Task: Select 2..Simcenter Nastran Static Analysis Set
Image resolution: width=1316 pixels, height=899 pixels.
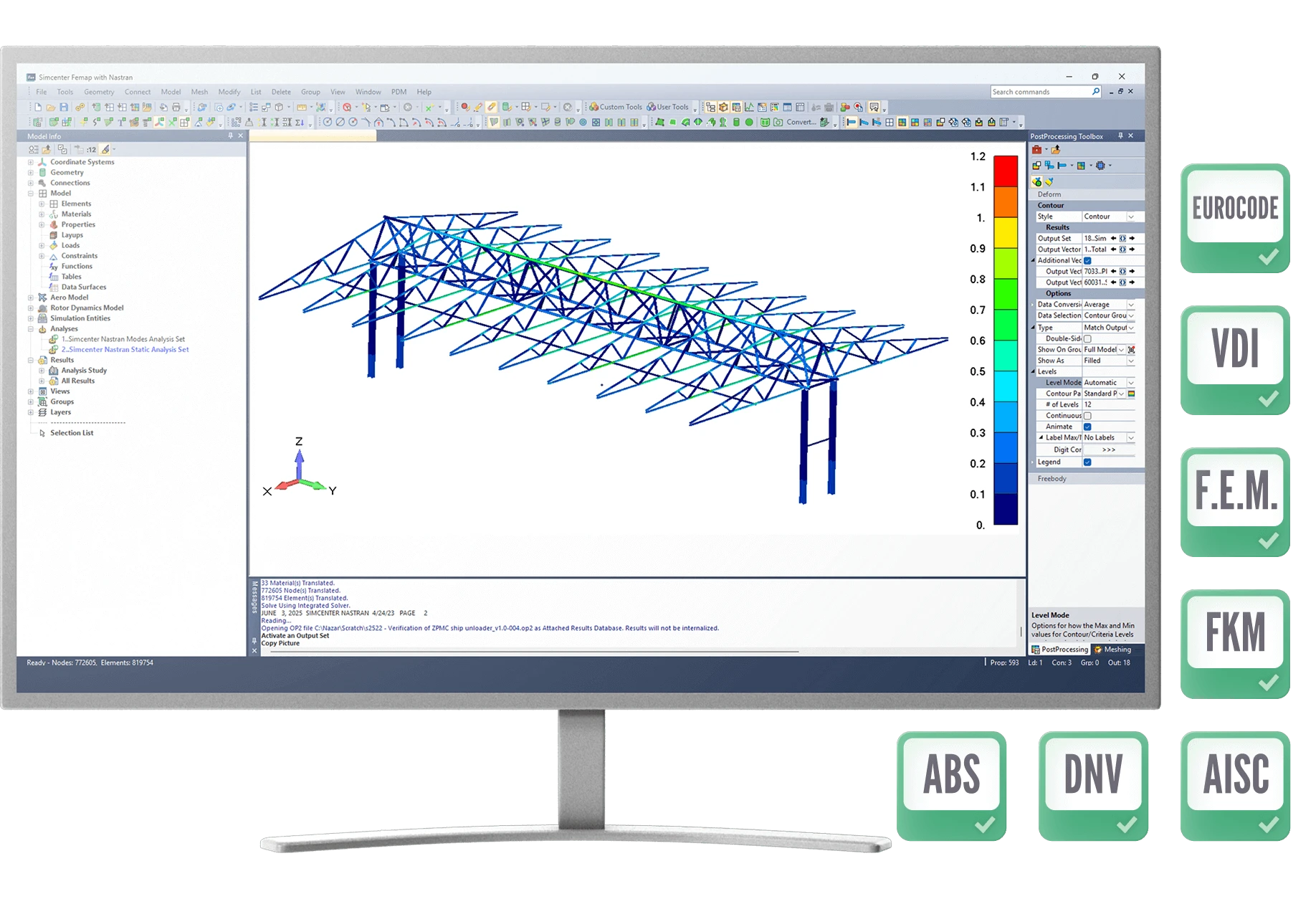Action: 125,350
